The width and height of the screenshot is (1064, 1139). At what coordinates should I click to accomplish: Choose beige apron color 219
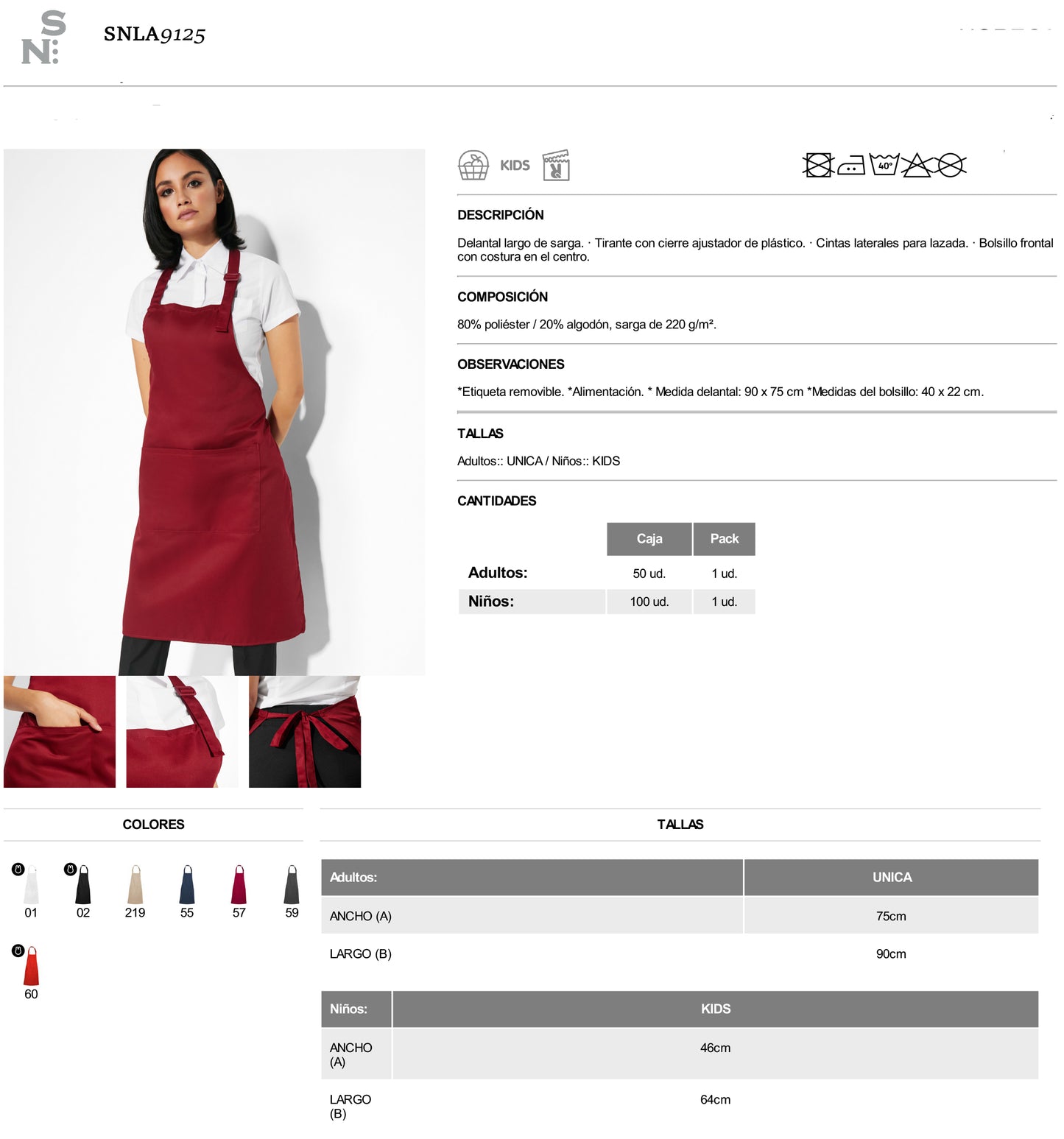pos(135,884)
